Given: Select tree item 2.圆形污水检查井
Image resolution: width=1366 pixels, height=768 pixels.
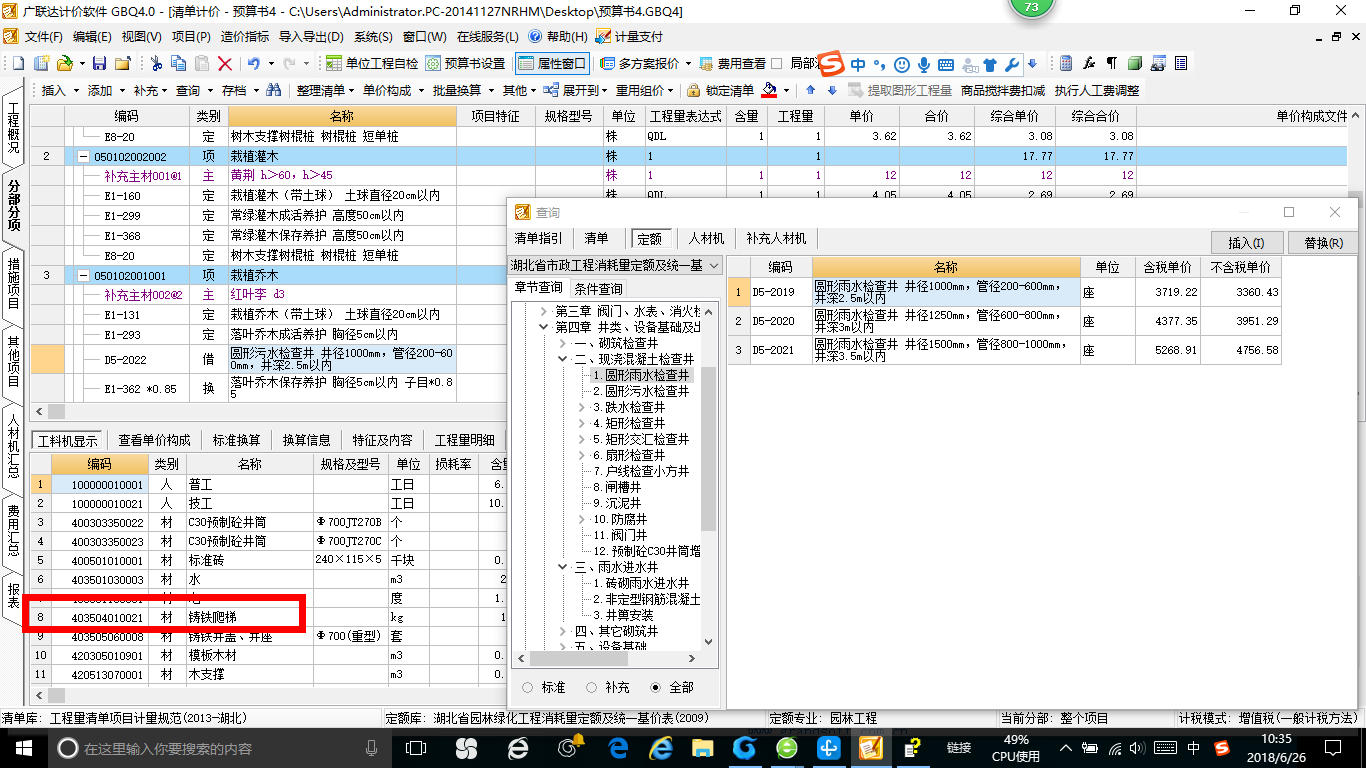Looking at the screenshot, I should [x=641, y=391].
